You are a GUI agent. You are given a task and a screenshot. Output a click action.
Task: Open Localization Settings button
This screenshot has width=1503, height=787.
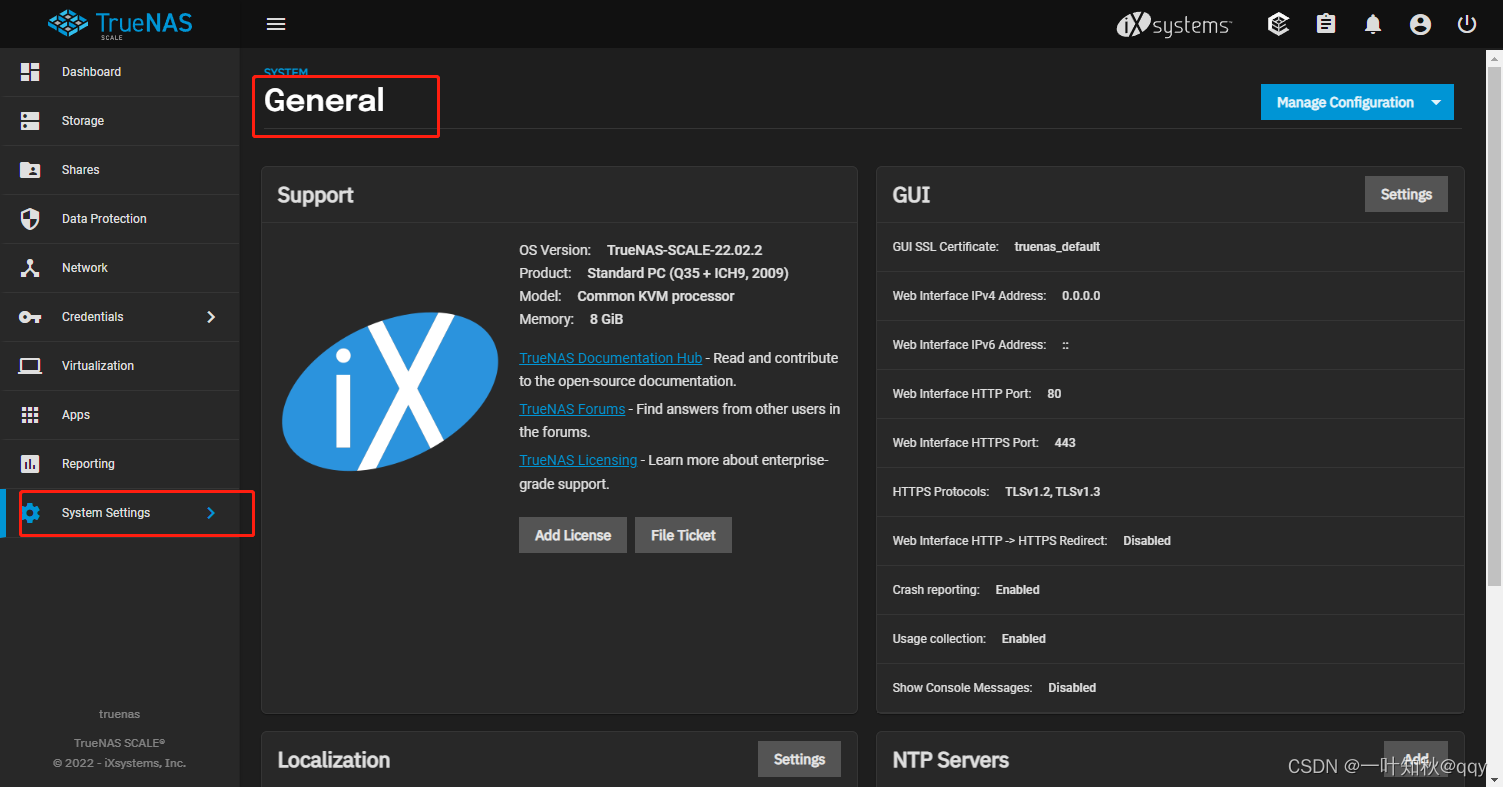[799, 759]
